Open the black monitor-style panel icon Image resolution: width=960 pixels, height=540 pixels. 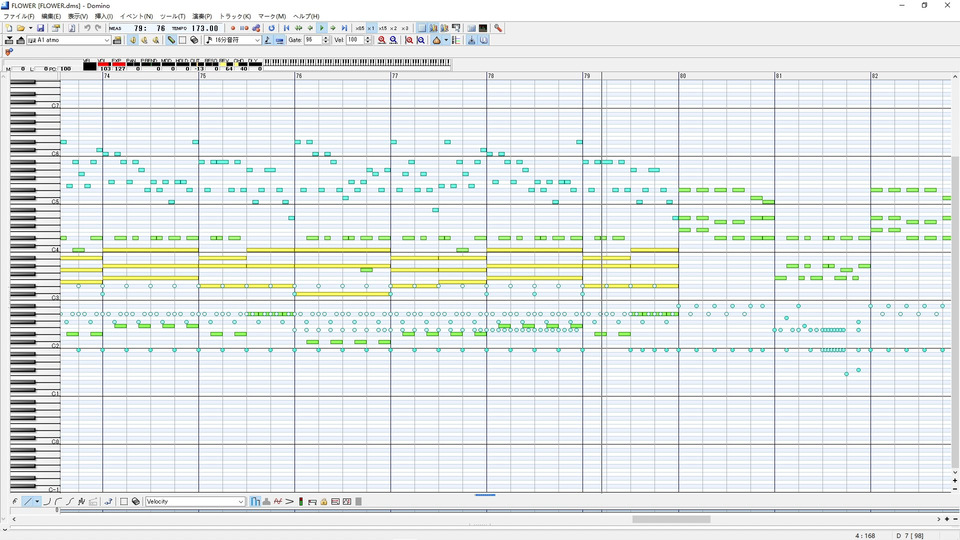click(482, 28)
